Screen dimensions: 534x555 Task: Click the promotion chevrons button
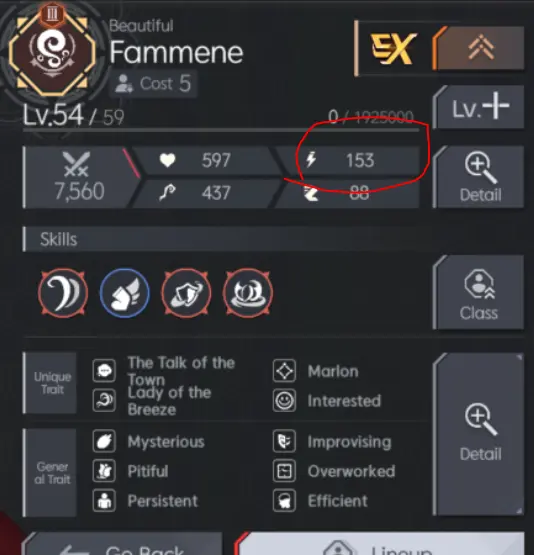point(480,48)
